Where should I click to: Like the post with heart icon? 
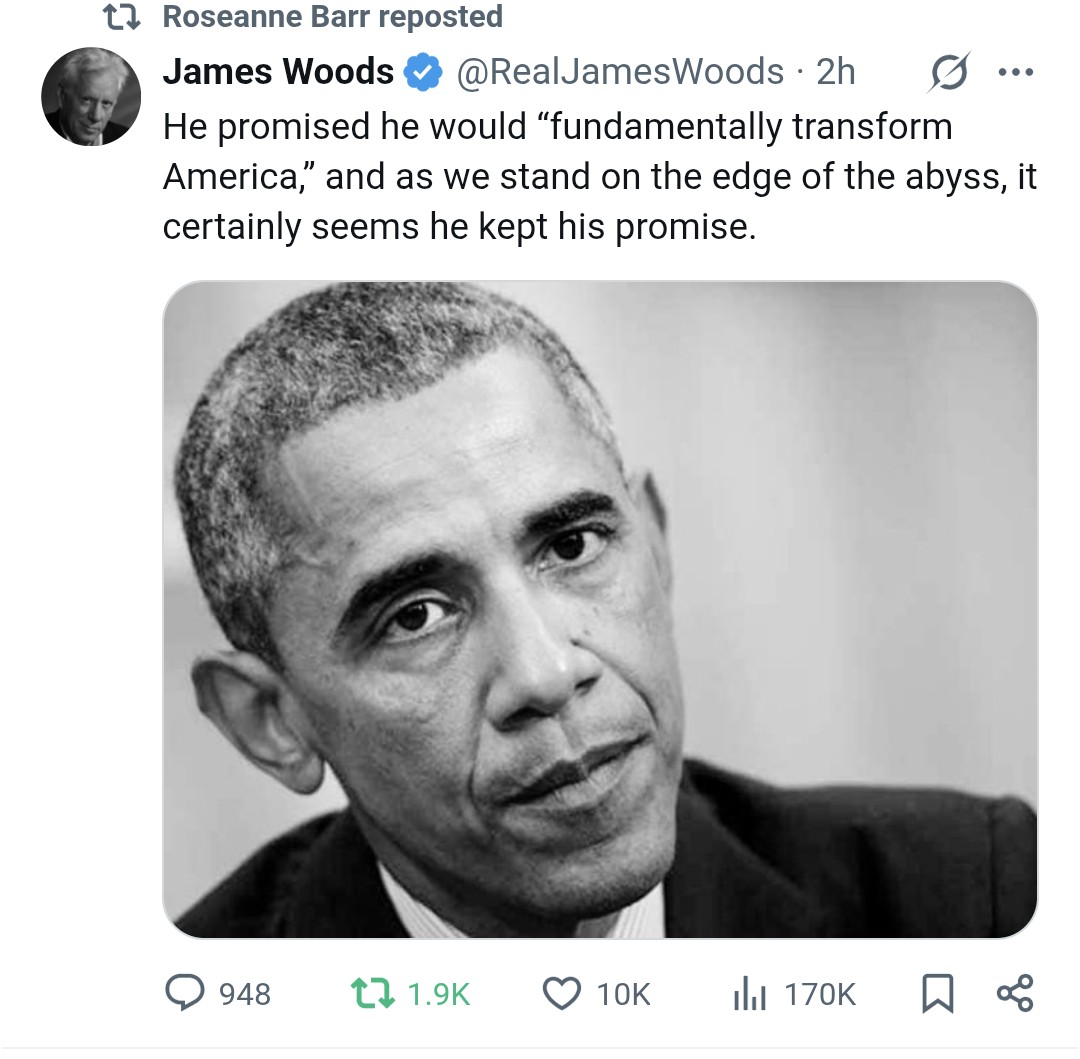tap(561, 994)
